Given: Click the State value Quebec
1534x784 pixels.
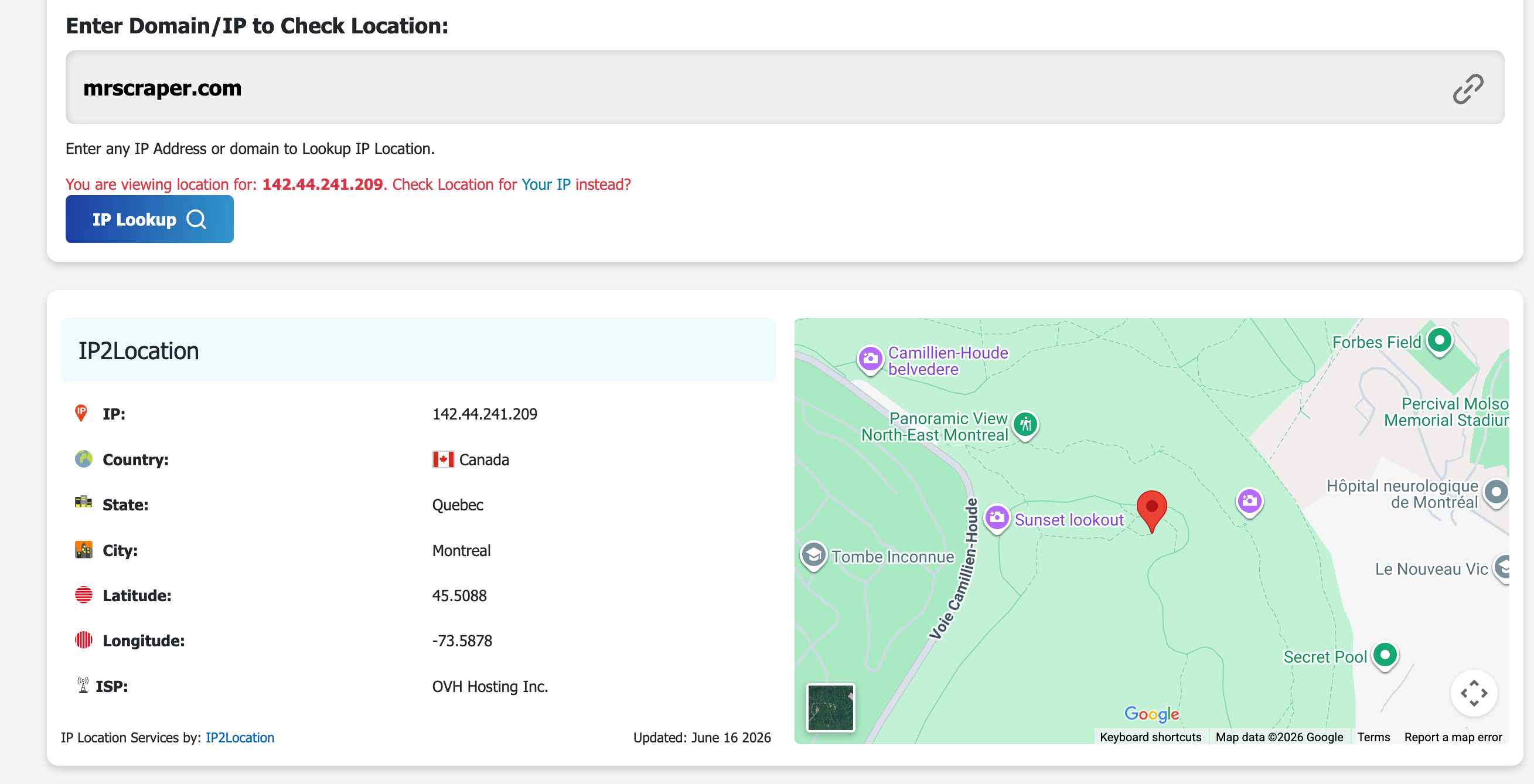Looking at the screenshot, I should click(x=458, y=506).
